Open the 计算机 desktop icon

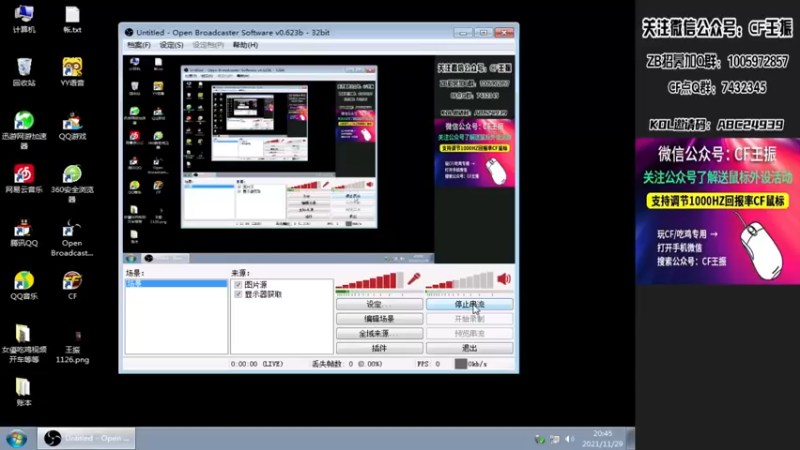click(x=24, y=19)
